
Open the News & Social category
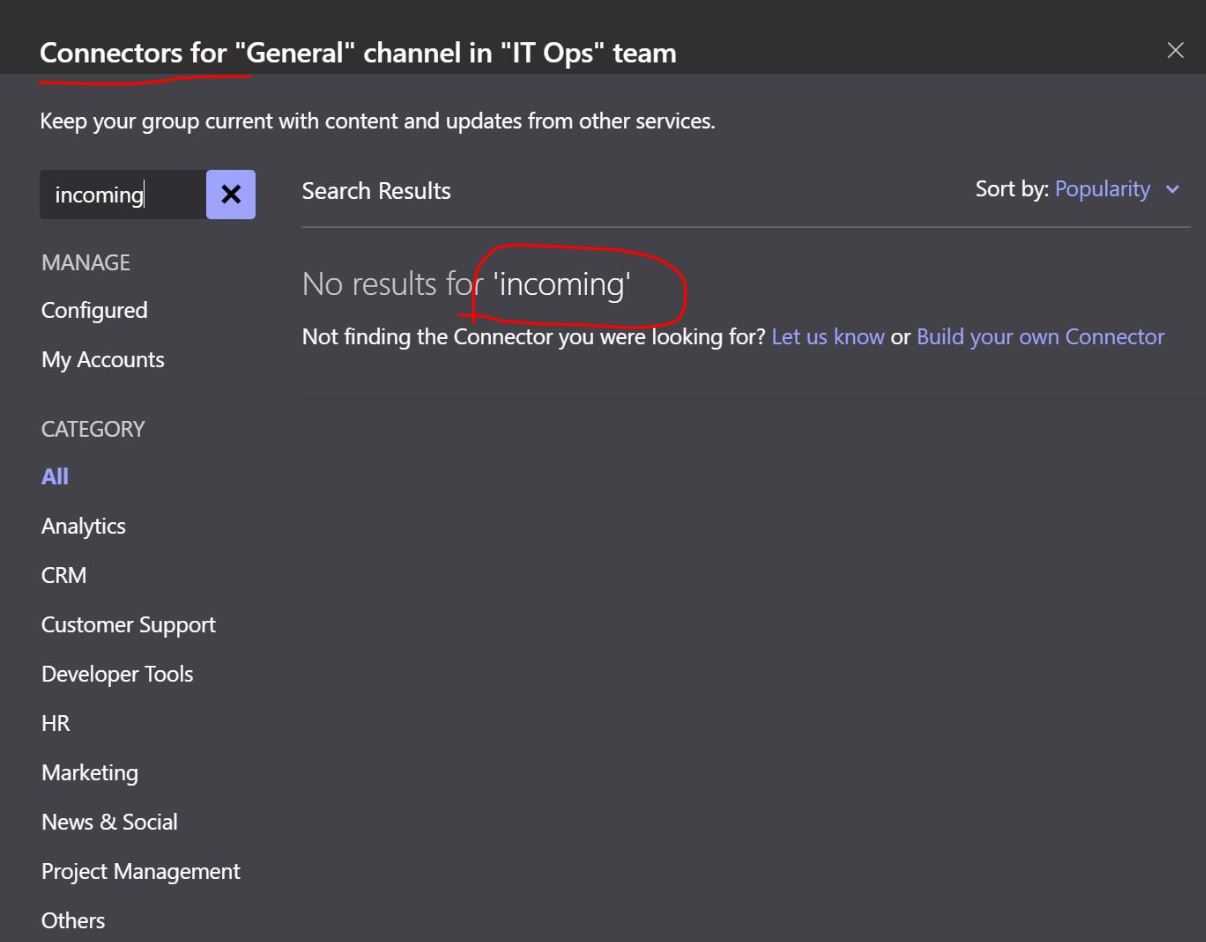[x=108, y=821]
